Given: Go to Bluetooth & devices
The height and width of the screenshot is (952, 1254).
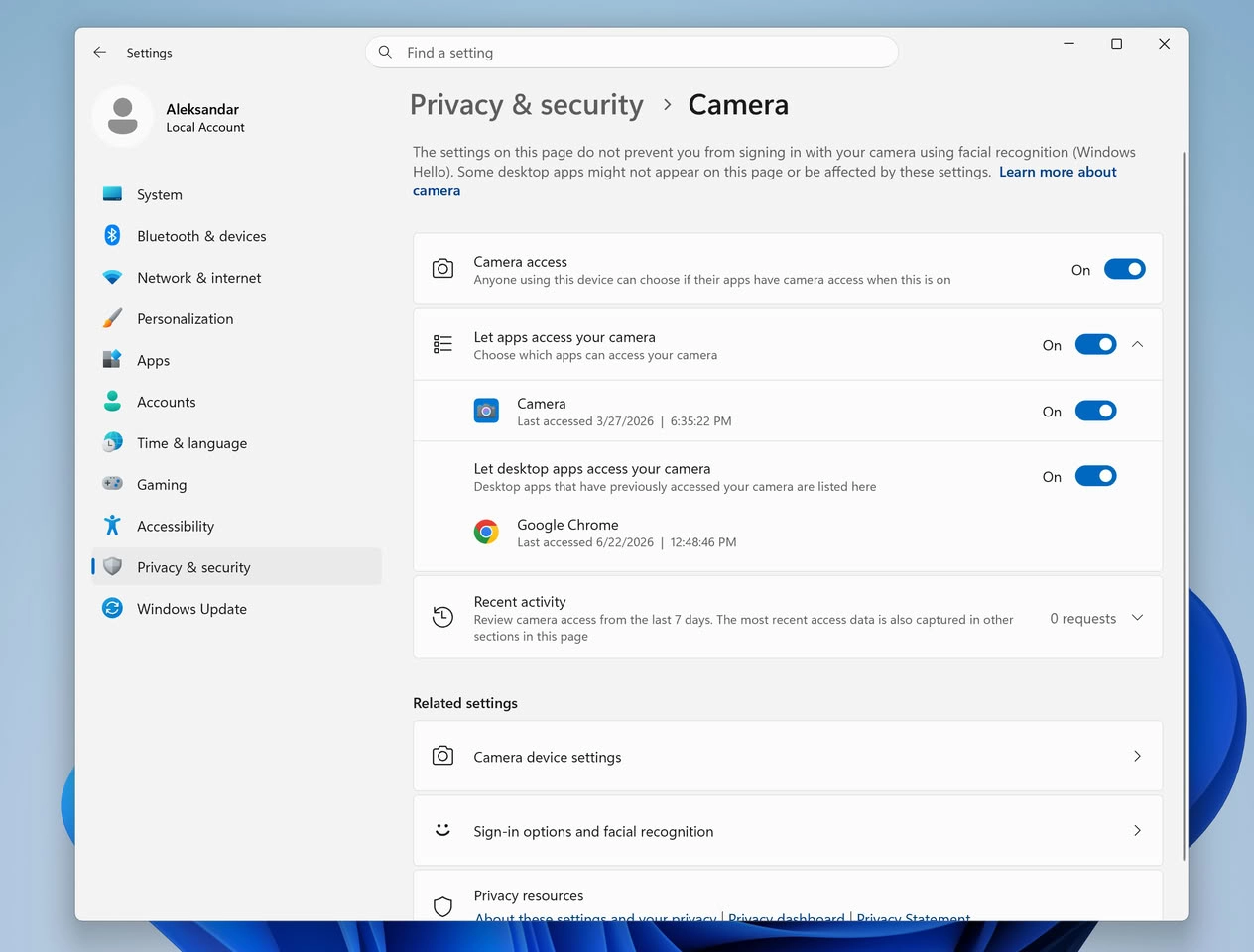Looking at the screenshot, I should pos(236,236).
